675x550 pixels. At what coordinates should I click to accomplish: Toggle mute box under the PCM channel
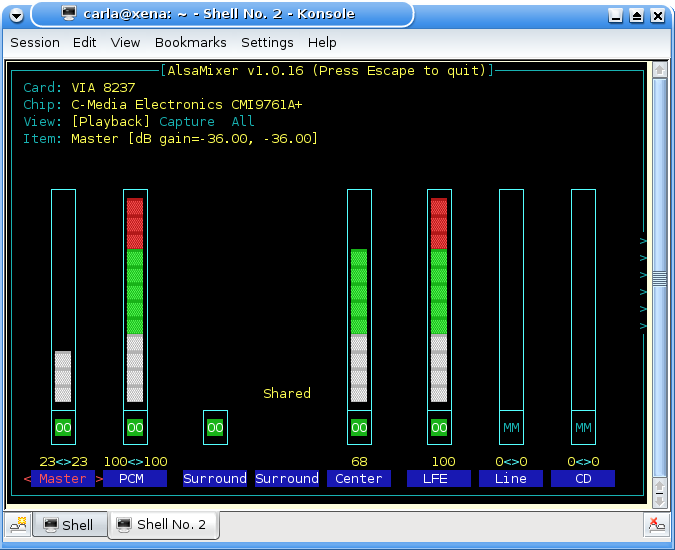(x=135, y=427)
